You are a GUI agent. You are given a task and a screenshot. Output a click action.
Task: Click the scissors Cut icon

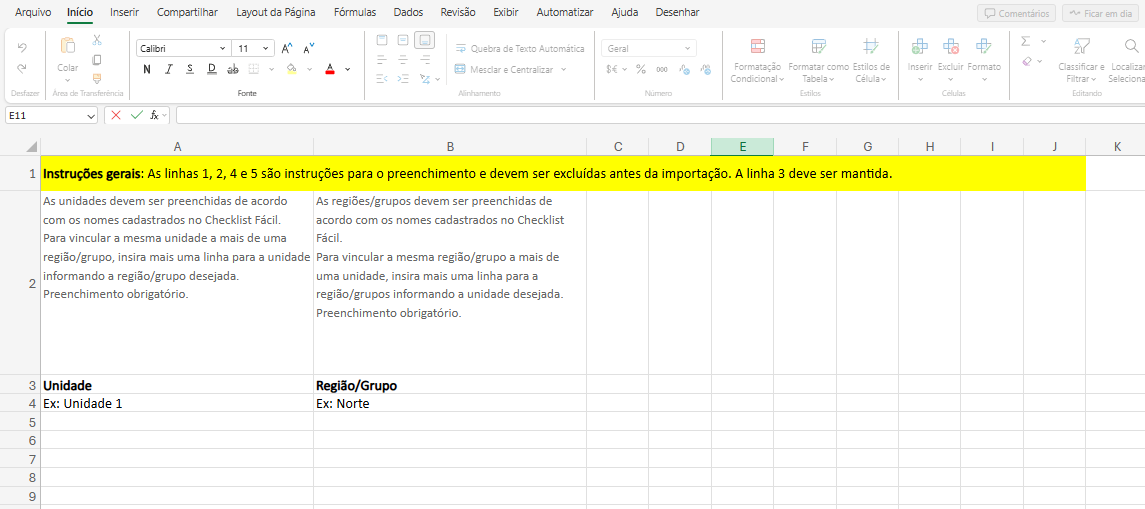[96, 39]
